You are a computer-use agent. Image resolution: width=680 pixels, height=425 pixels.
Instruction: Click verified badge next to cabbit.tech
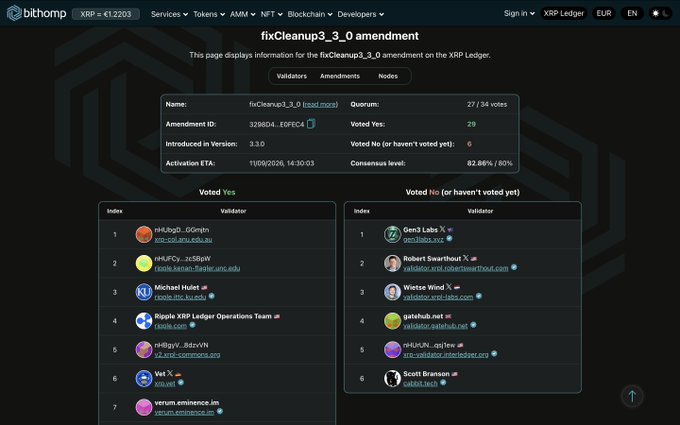[x=443, y=382]
